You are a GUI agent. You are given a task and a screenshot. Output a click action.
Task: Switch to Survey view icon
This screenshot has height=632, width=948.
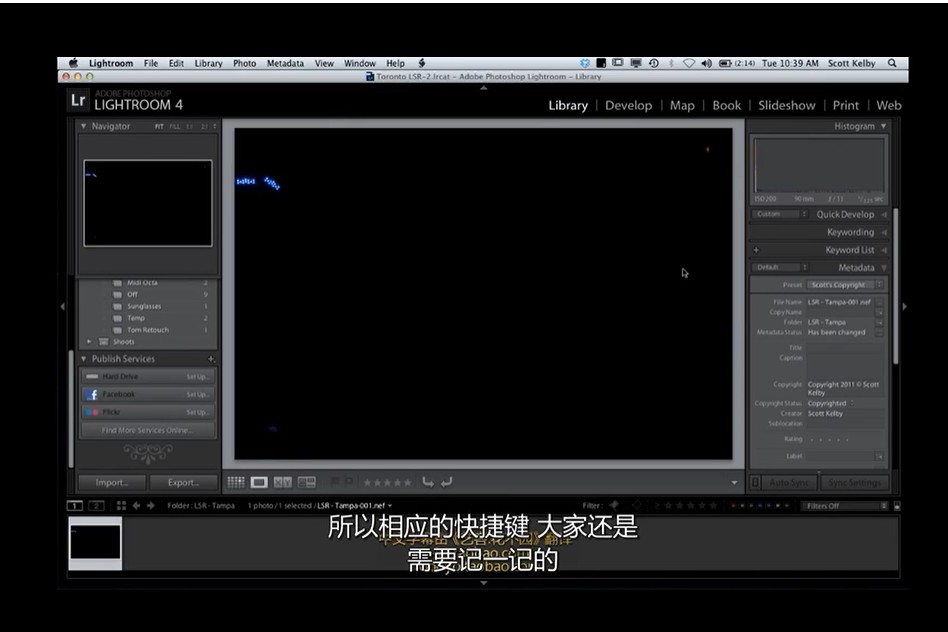click(x=306, y=482)
